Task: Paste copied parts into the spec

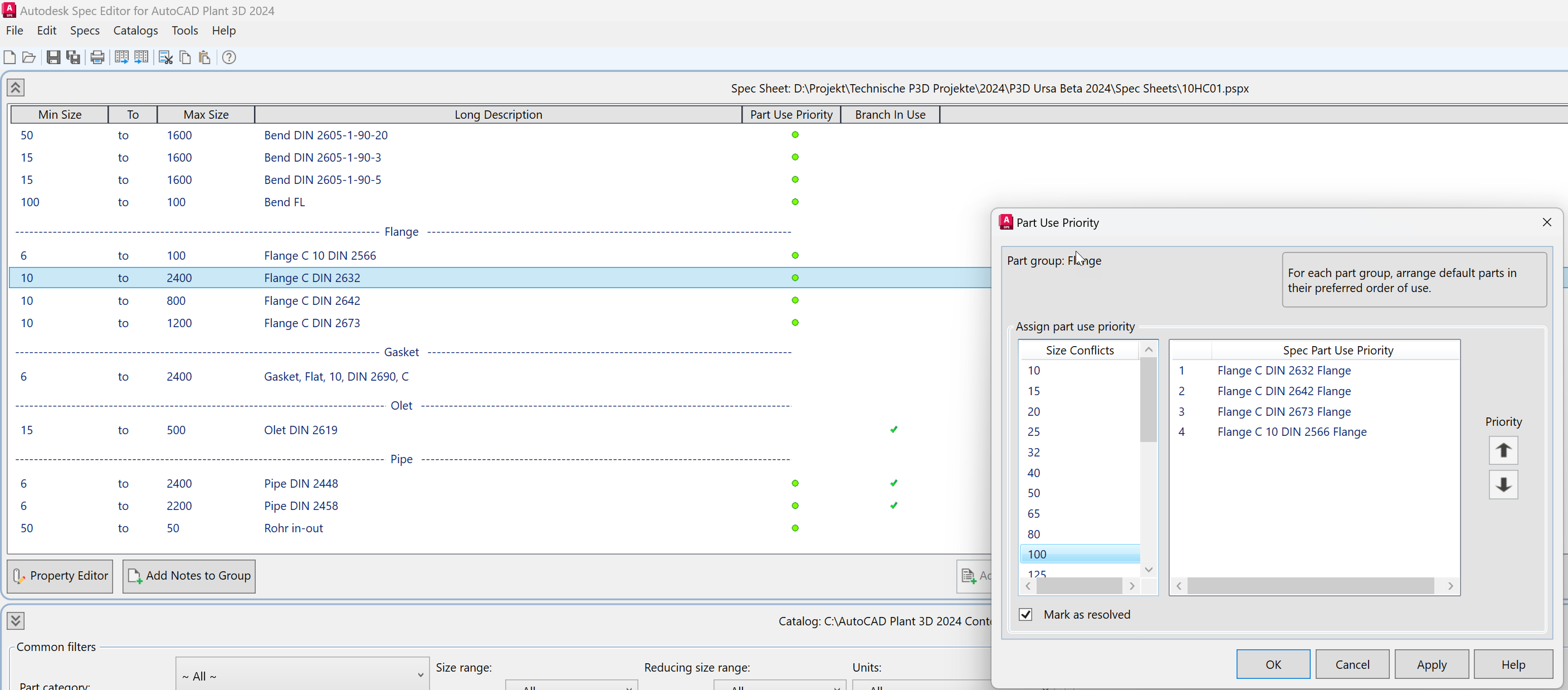Action: pyautogui.click(x=204, y=57)
